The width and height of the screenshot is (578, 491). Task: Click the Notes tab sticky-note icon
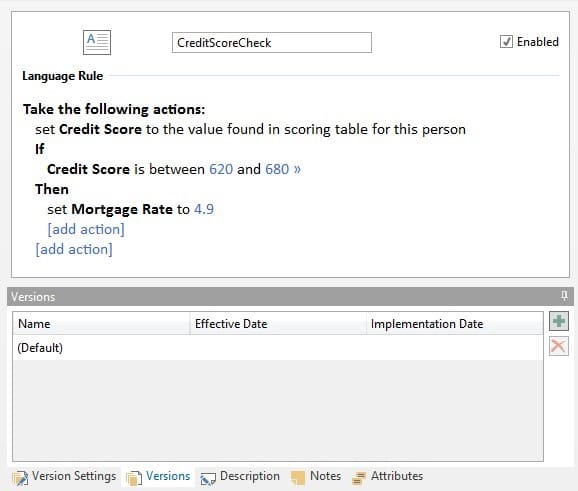pos(298,477)
